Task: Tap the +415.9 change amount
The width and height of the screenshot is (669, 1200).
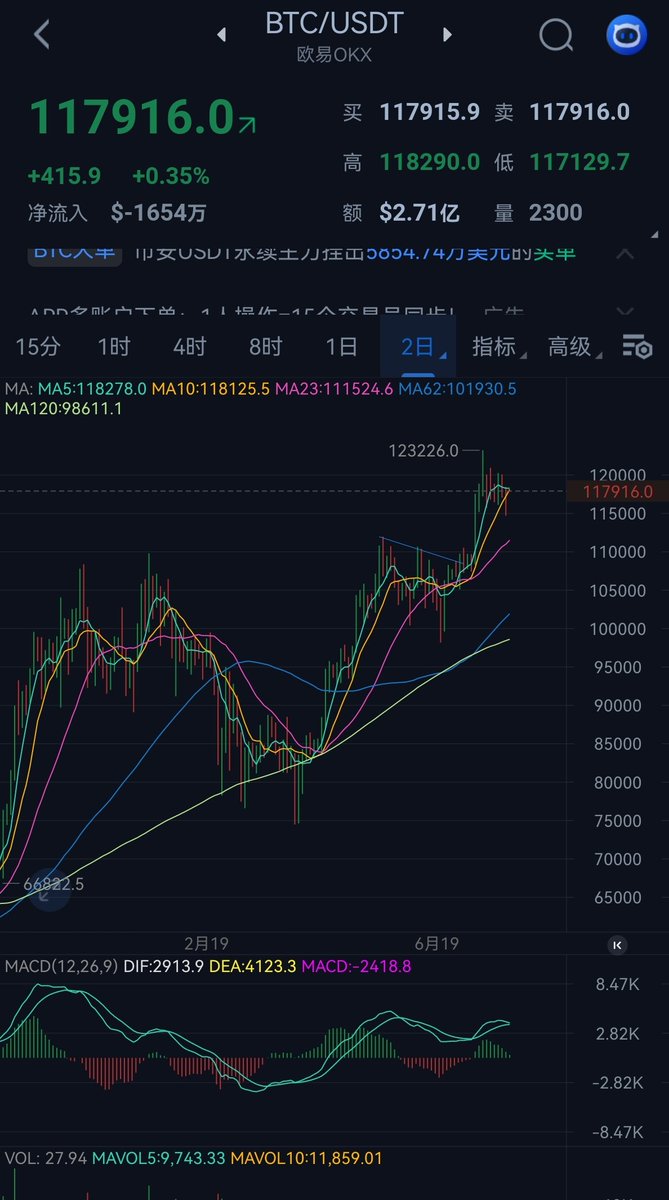Action: click(x=64, y=177)
